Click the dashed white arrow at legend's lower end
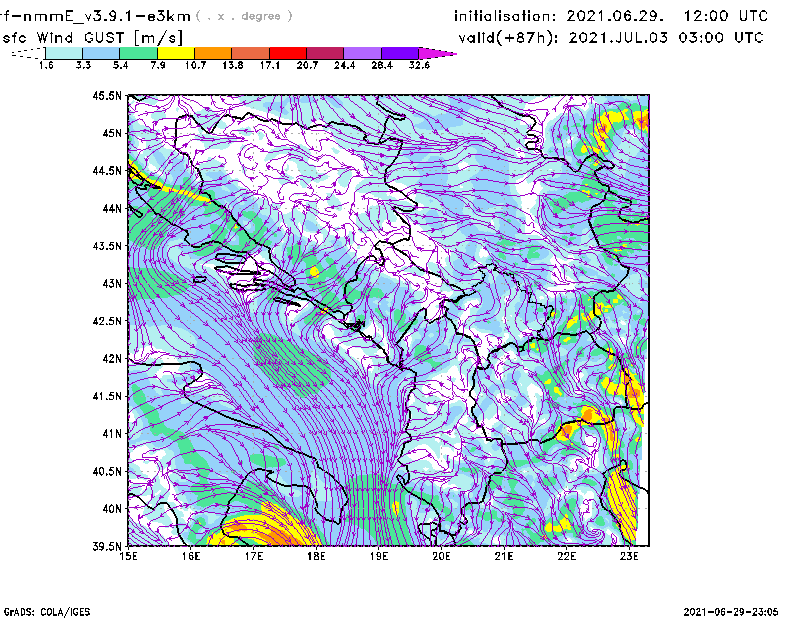The image size is (800, 618). 29,53
